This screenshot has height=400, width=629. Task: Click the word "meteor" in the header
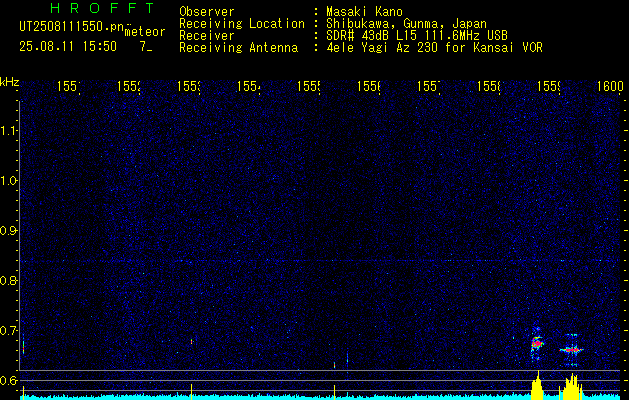click(x=145, y=32)
